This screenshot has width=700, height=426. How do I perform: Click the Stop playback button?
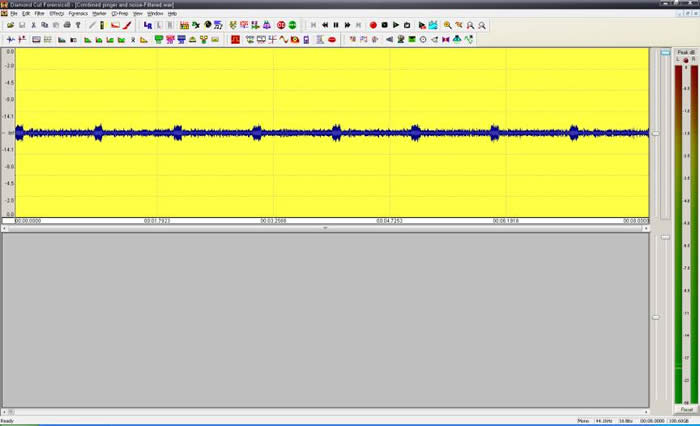pyautogui.click(x=384, y=25)
